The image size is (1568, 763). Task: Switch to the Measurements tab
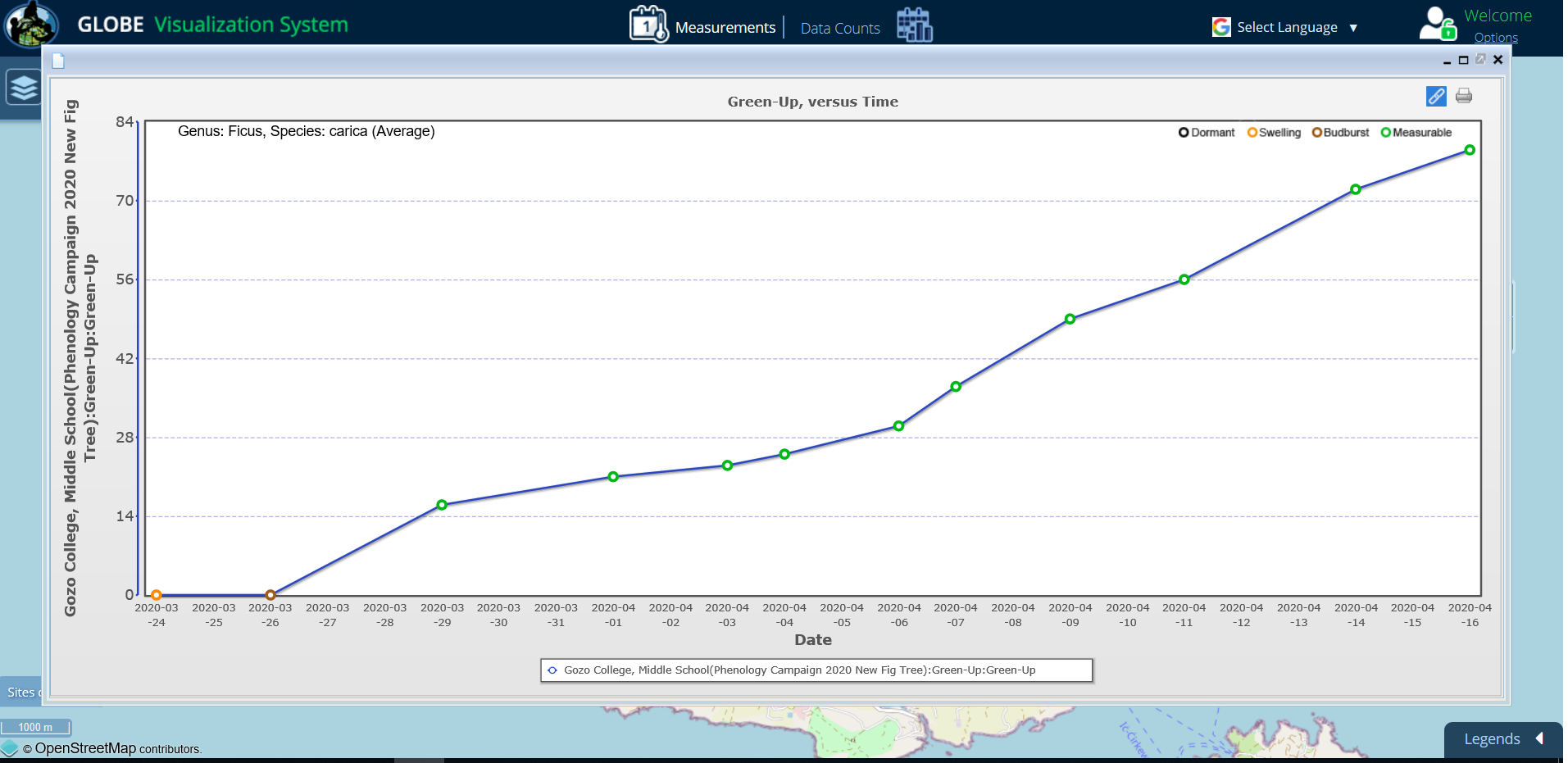coord(725,28)
